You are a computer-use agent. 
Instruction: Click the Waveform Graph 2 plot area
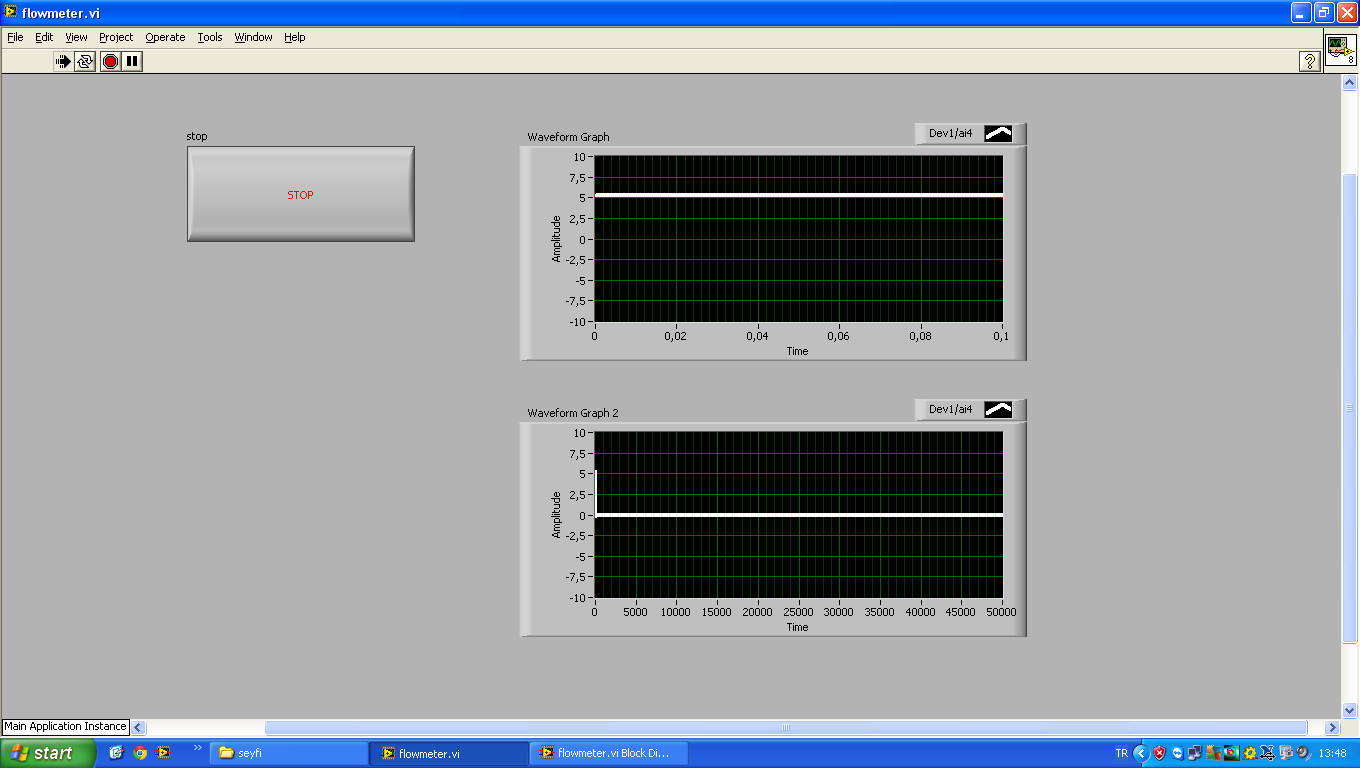[x=798, y=515]
